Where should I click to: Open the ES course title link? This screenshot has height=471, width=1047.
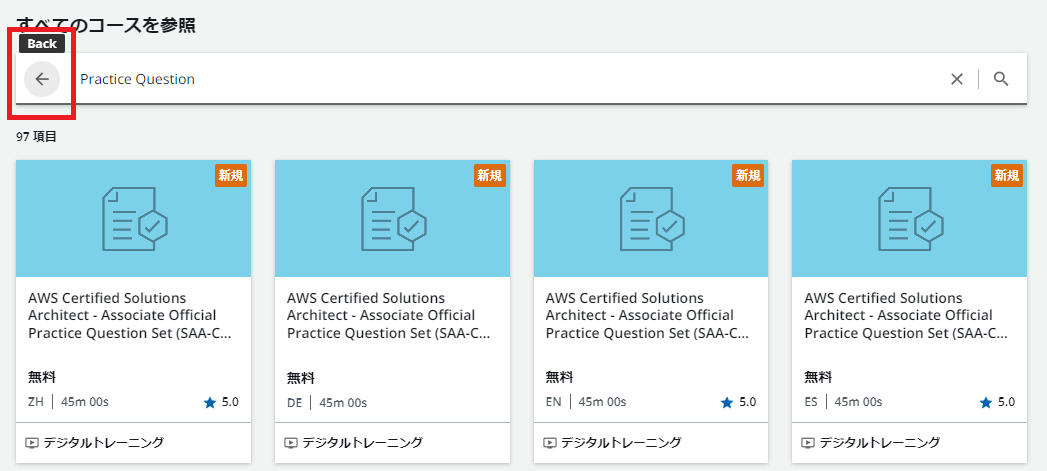coord(905,315)
